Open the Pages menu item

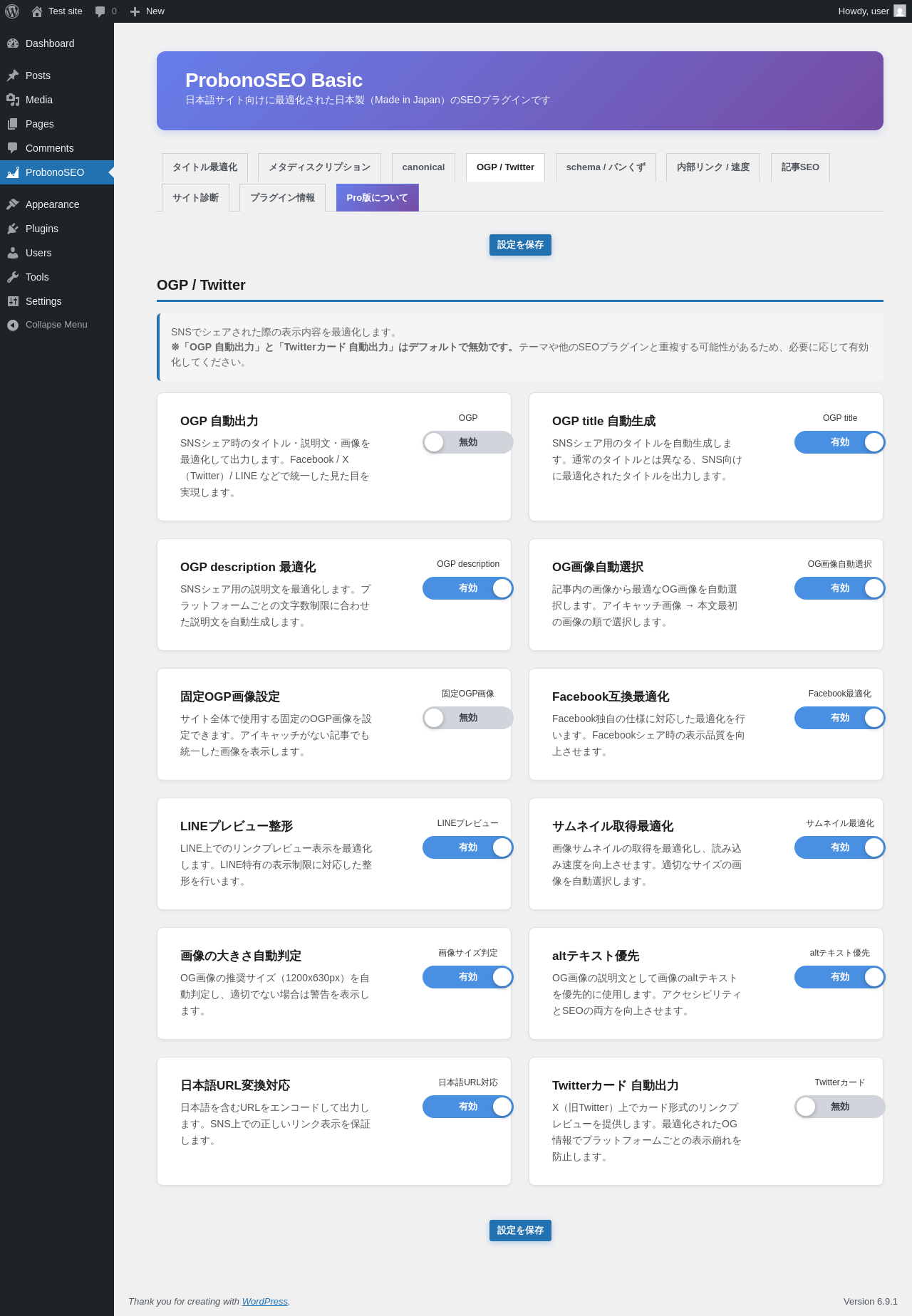[x=57, y=124]
